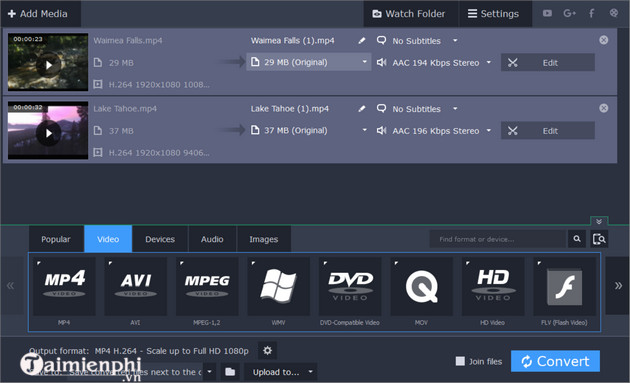Expand AAC 194 Kbps Stereo audio dropdown
The height and width of the screenshot is (383, 630).
coord(489,62)
